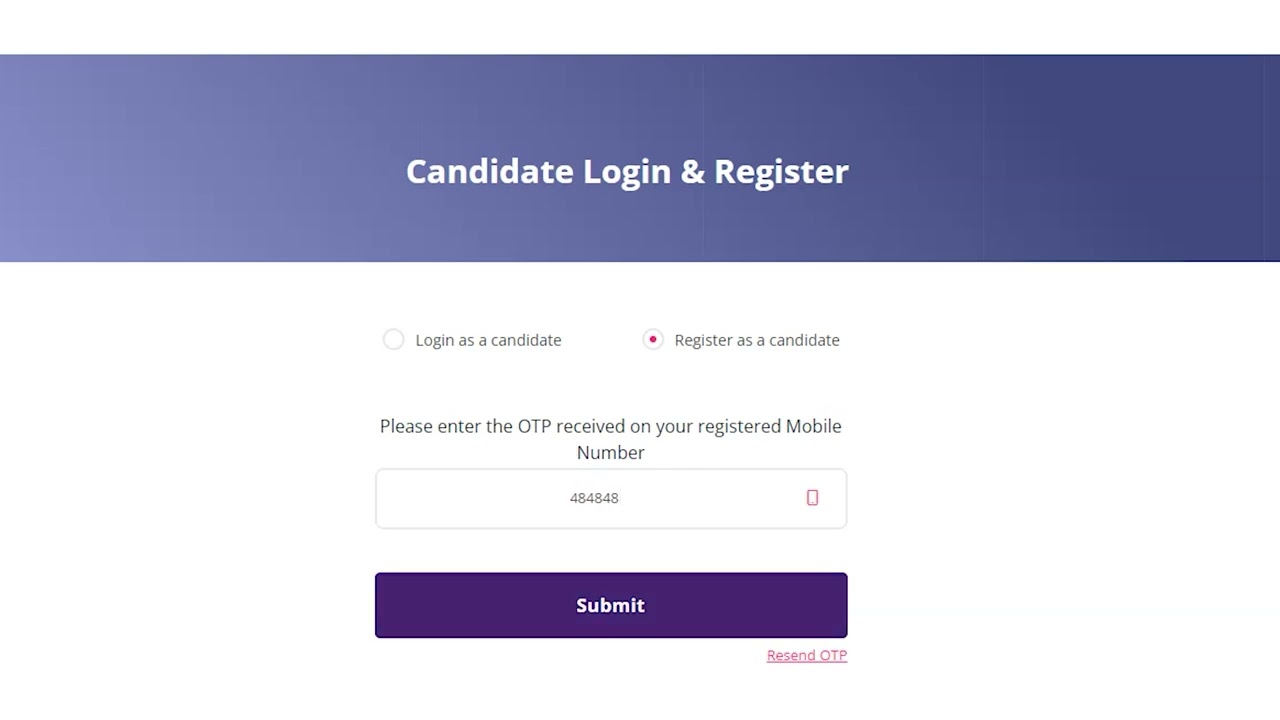This screenshot has height=720, width=1280.
Task: Click the pink mobile phone icon
Action: [812, 498]
